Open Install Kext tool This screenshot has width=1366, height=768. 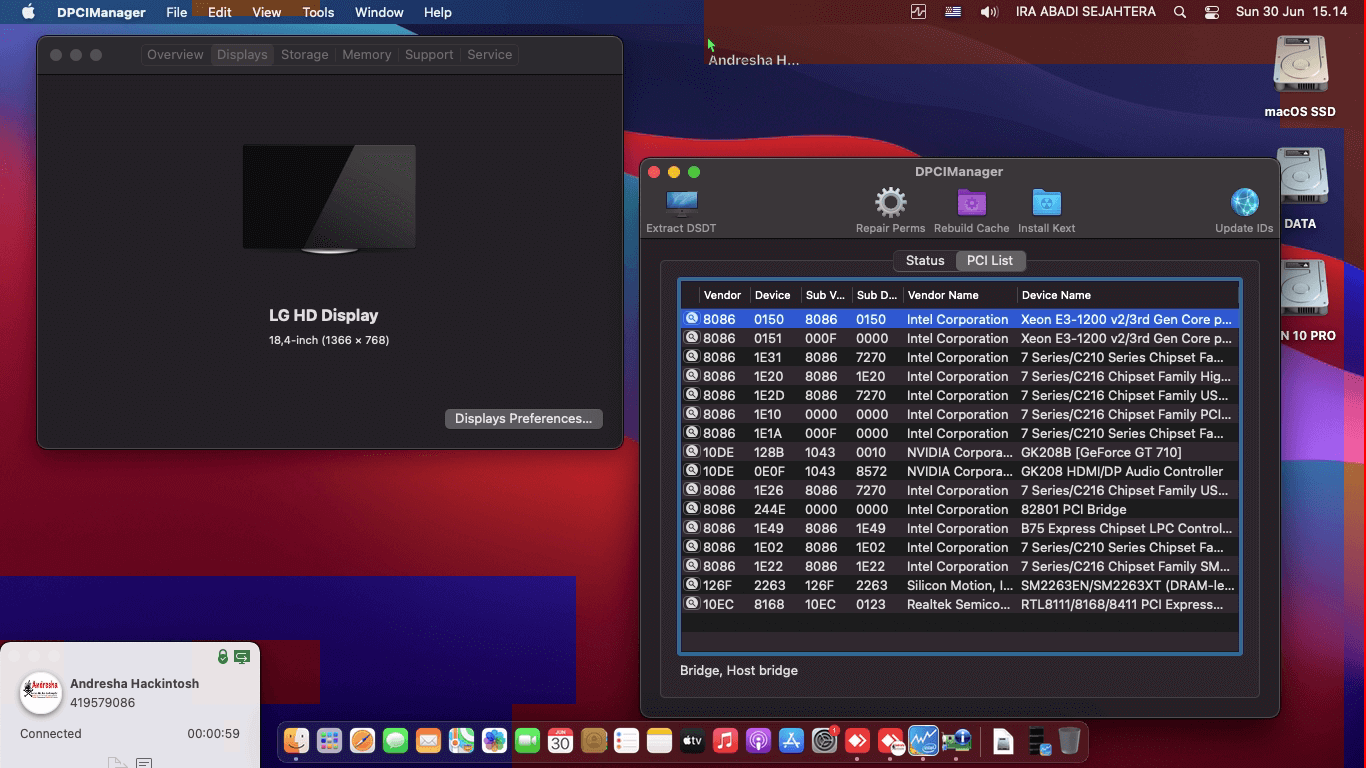pyautogui.click(x=1046, y=203)
